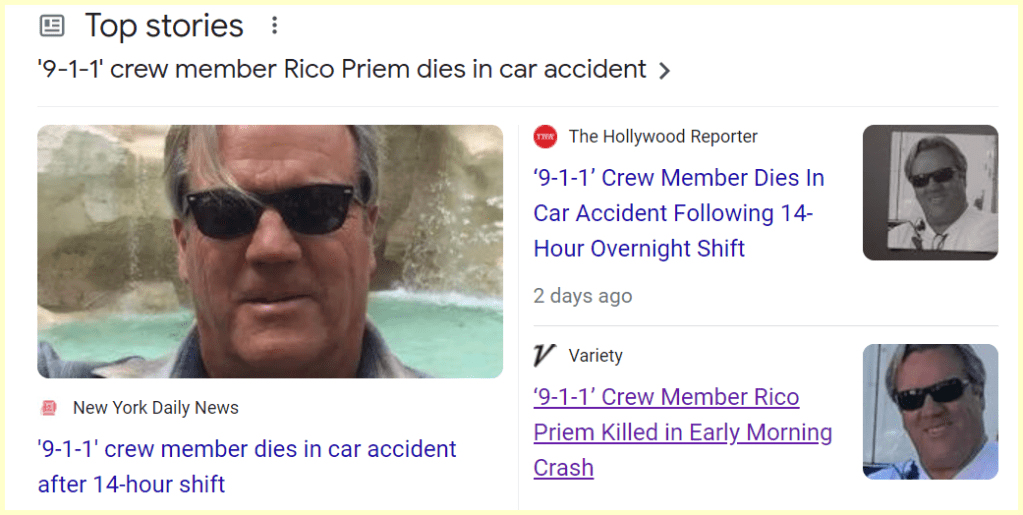Viewport: 1023px width, 515px height.
Task: Click the Variety story thumbnail image
Action: (930, 411)
